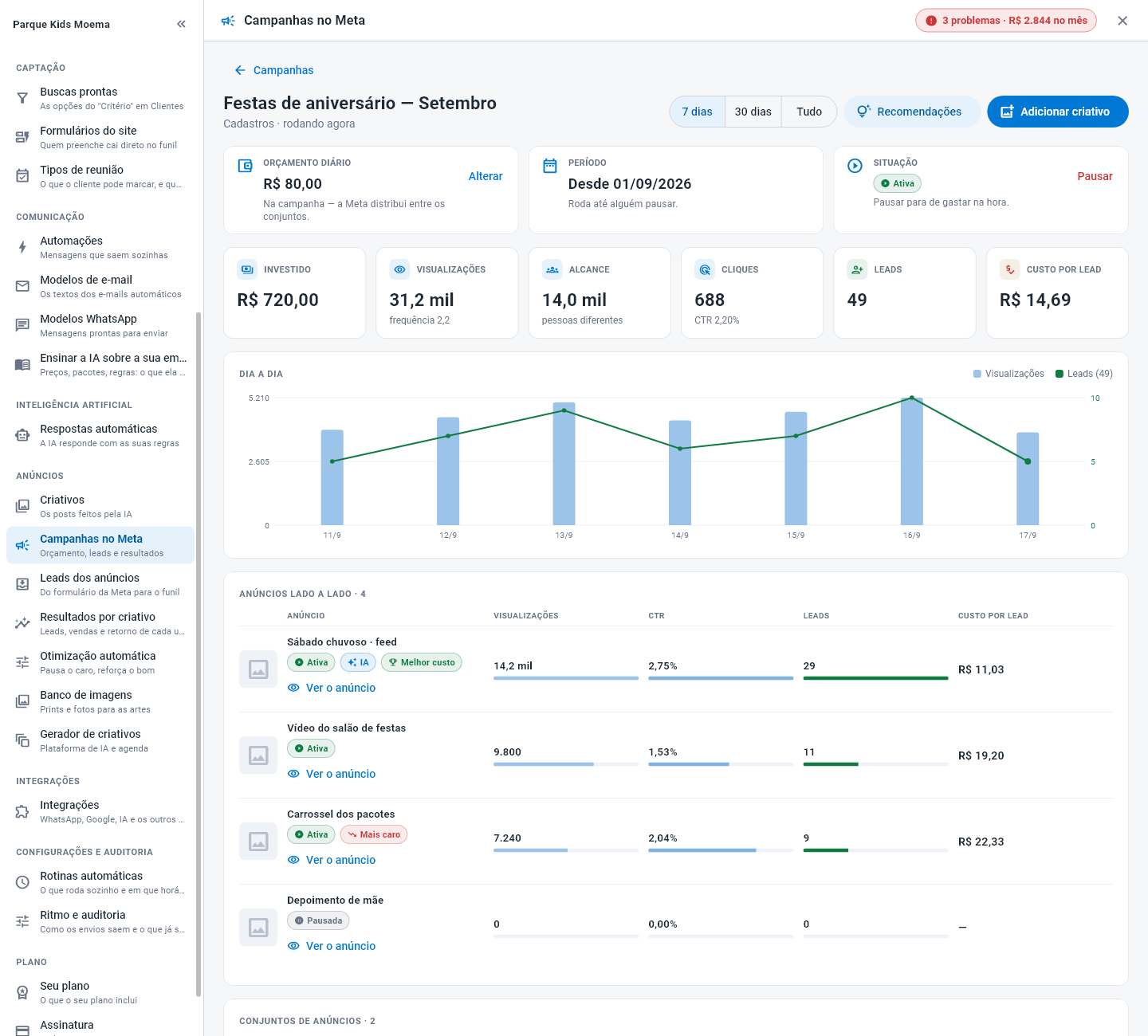Click the robot icon next to Respostas automáticas

22,435
